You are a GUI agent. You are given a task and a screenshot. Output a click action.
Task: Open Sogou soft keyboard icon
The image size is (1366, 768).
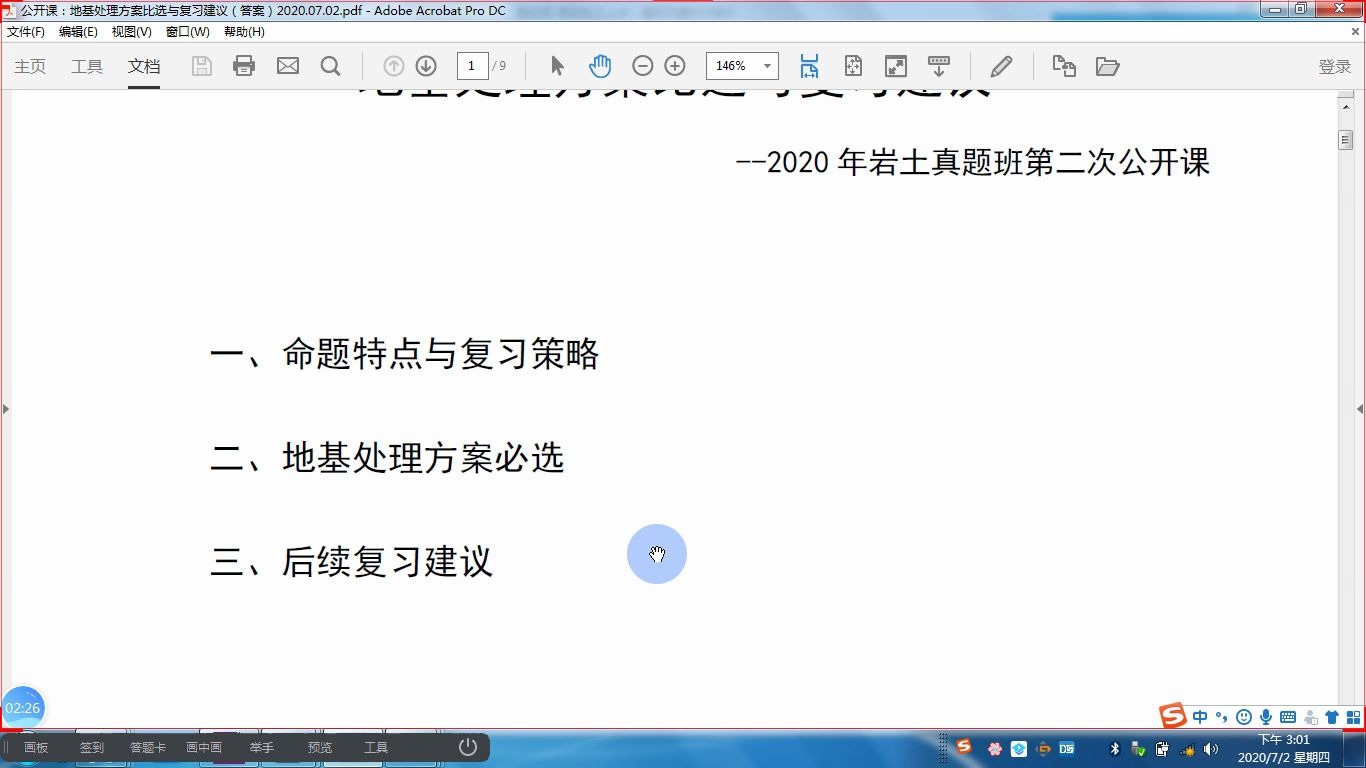coord(1288,717)
